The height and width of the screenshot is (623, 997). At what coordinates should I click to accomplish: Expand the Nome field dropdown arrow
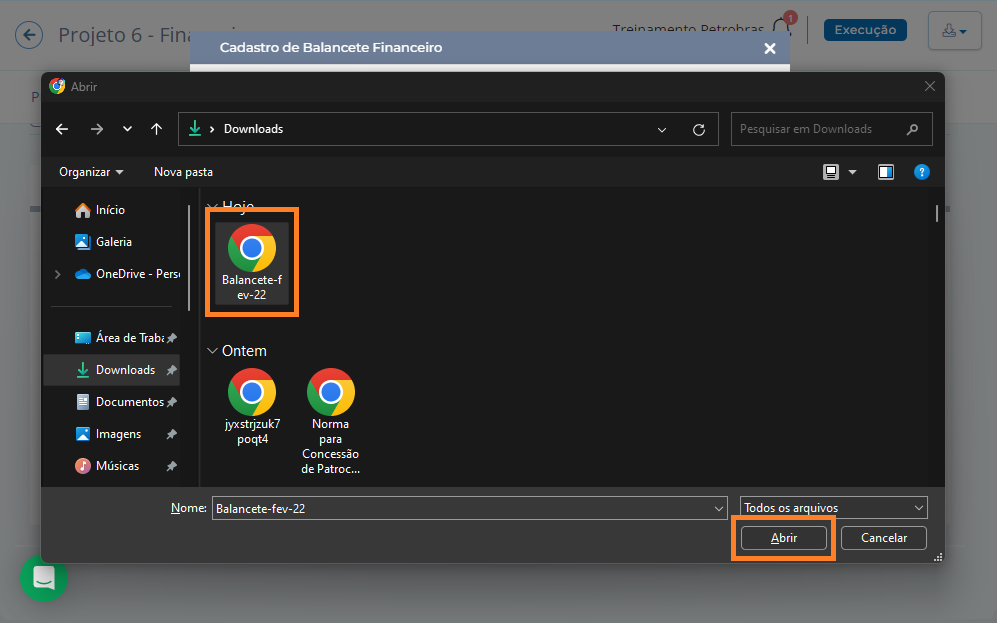click(x=719, y=509)
